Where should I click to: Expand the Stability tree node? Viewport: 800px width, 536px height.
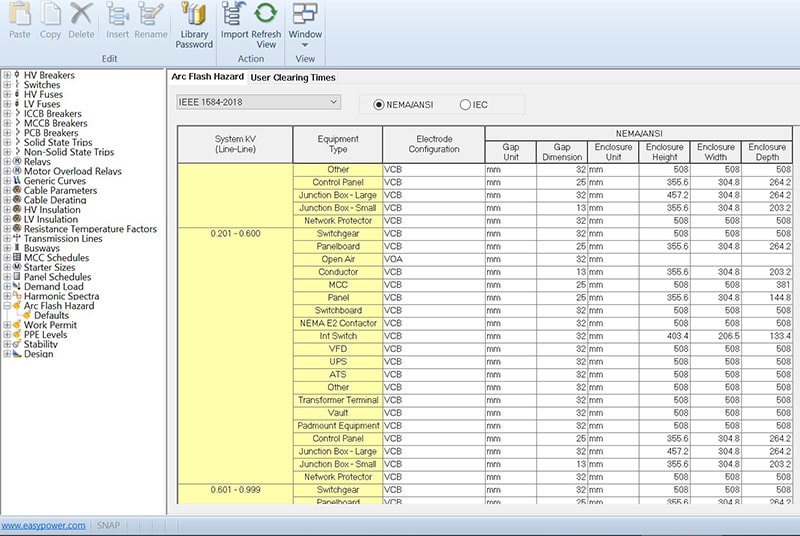coord(7,344)
